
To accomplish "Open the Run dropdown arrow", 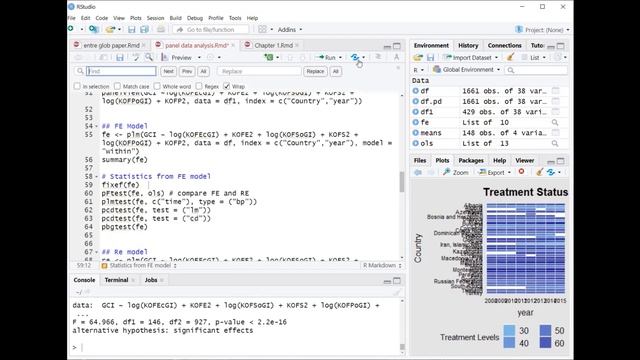I will 340,58.
